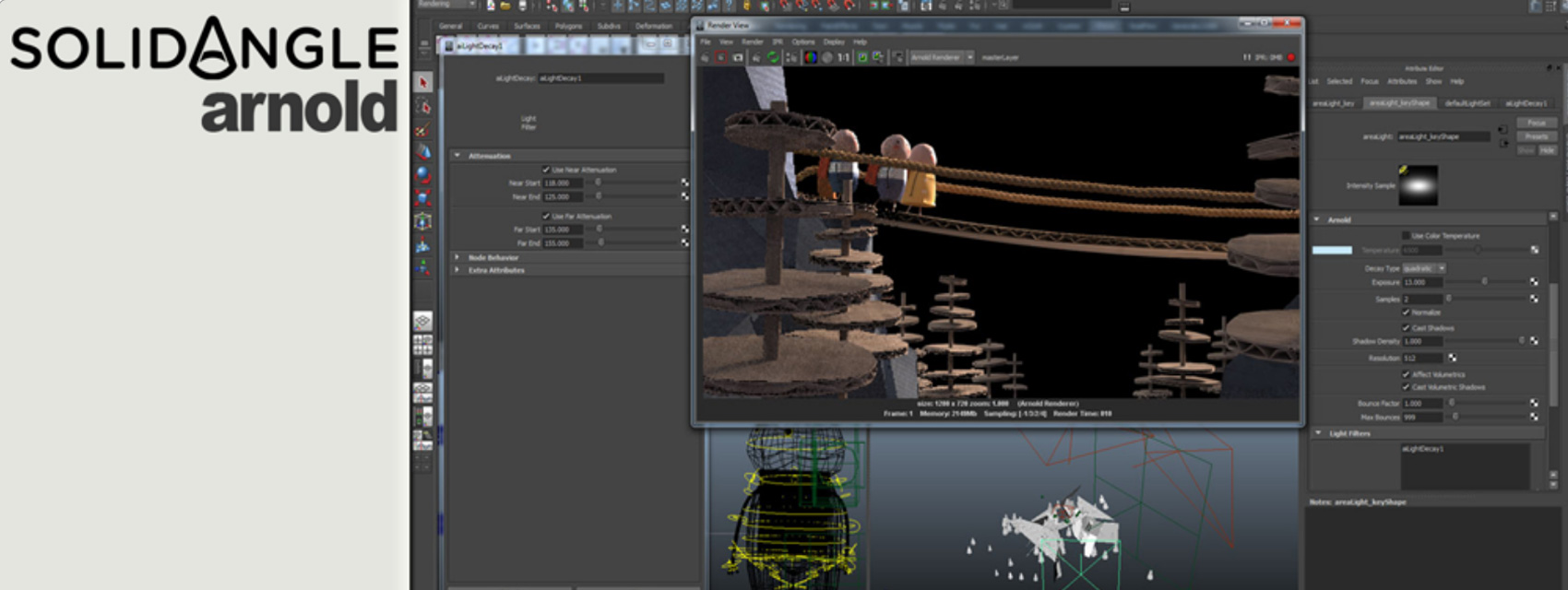This screenshot has height=590, width=1568.
Task: Choose the Rotate tool sphere icon
Action: point(423,175)
